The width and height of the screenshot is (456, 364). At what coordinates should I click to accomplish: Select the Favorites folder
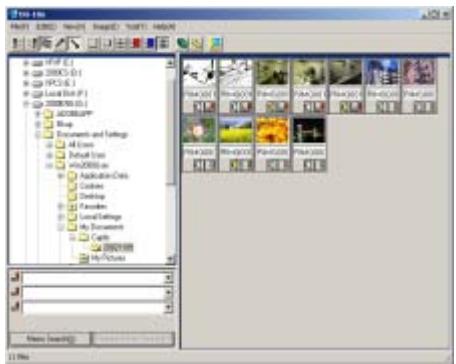tap(93, 207)
